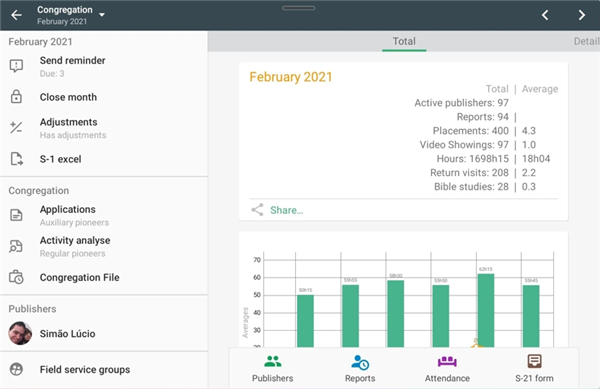Screen dimensions: 600x389
Task: Open Field service groups
Action: click(104, 369)
